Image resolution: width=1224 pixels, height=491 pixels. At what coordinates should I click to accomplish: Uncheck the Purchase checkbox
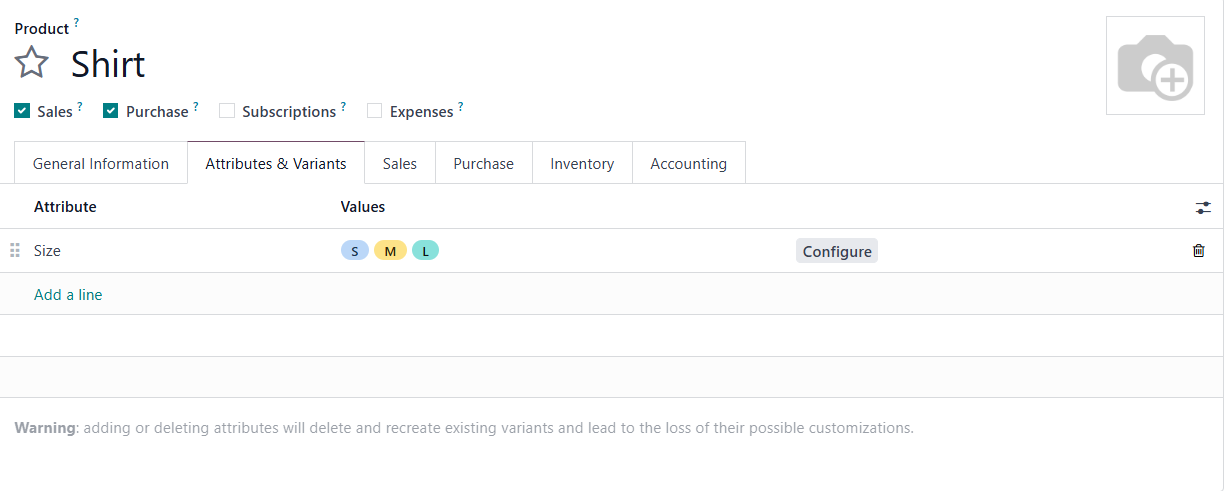(x=111, y=111)
